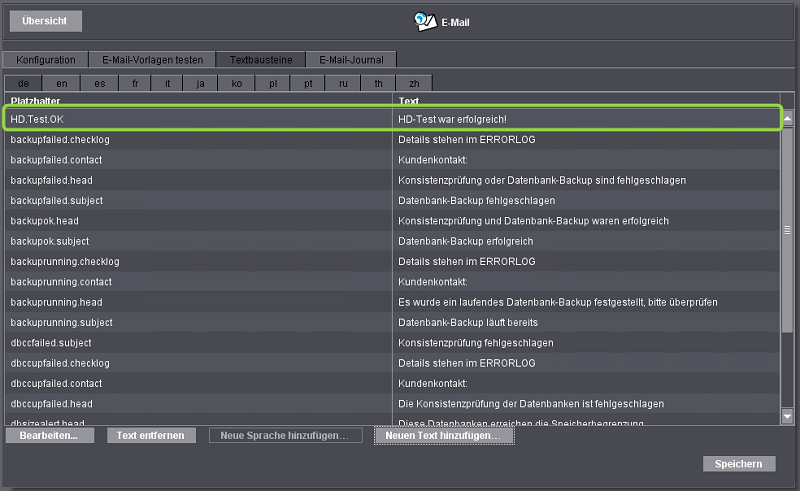Image resolution: width=800 pixels, height=491 pixels.
Task: Click Neuen Text hinzufügen... button
Action: coord(443,436)
